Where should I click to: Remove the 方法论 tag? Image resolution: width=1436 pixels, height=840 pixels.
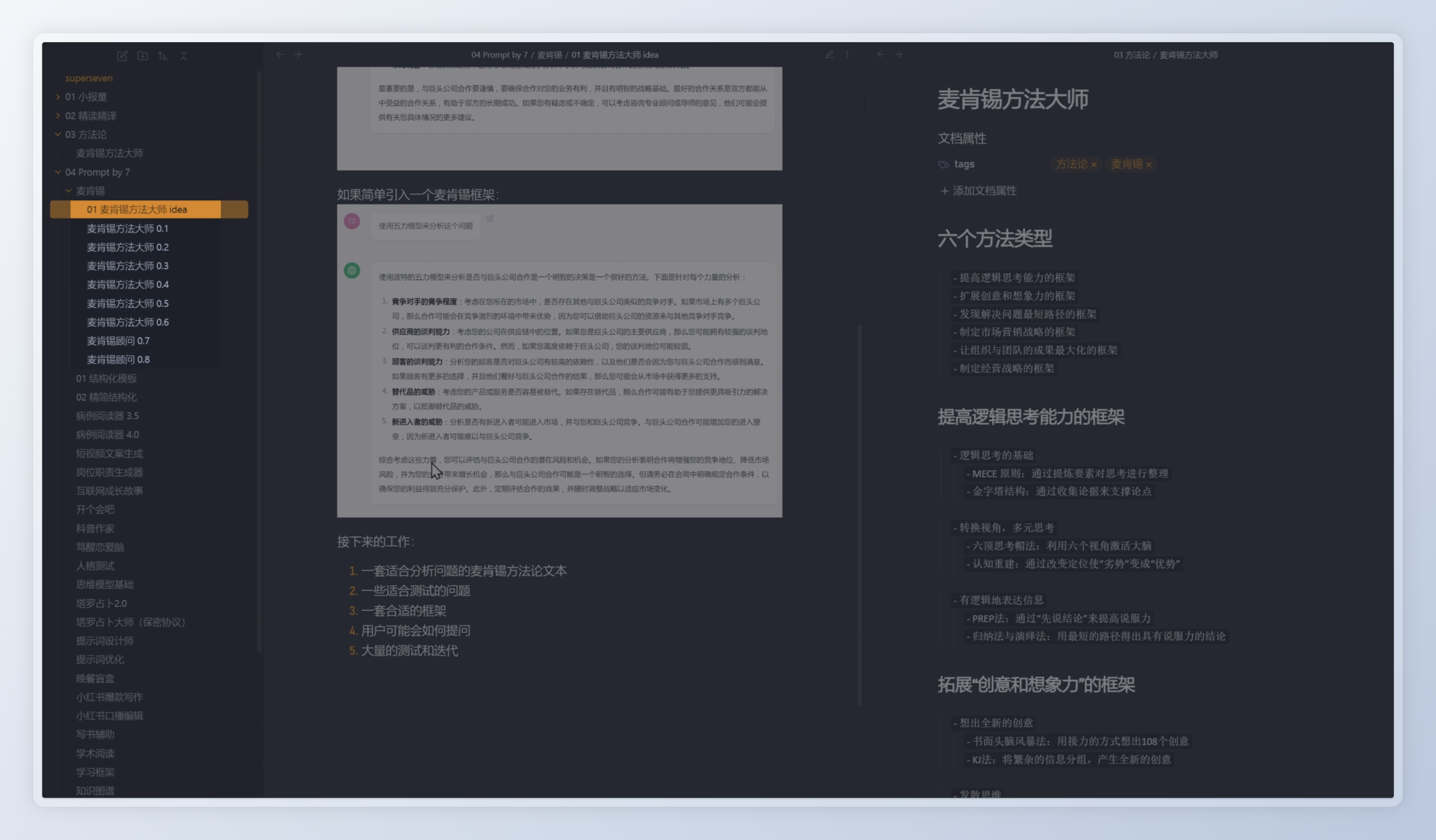(1093, 165)
